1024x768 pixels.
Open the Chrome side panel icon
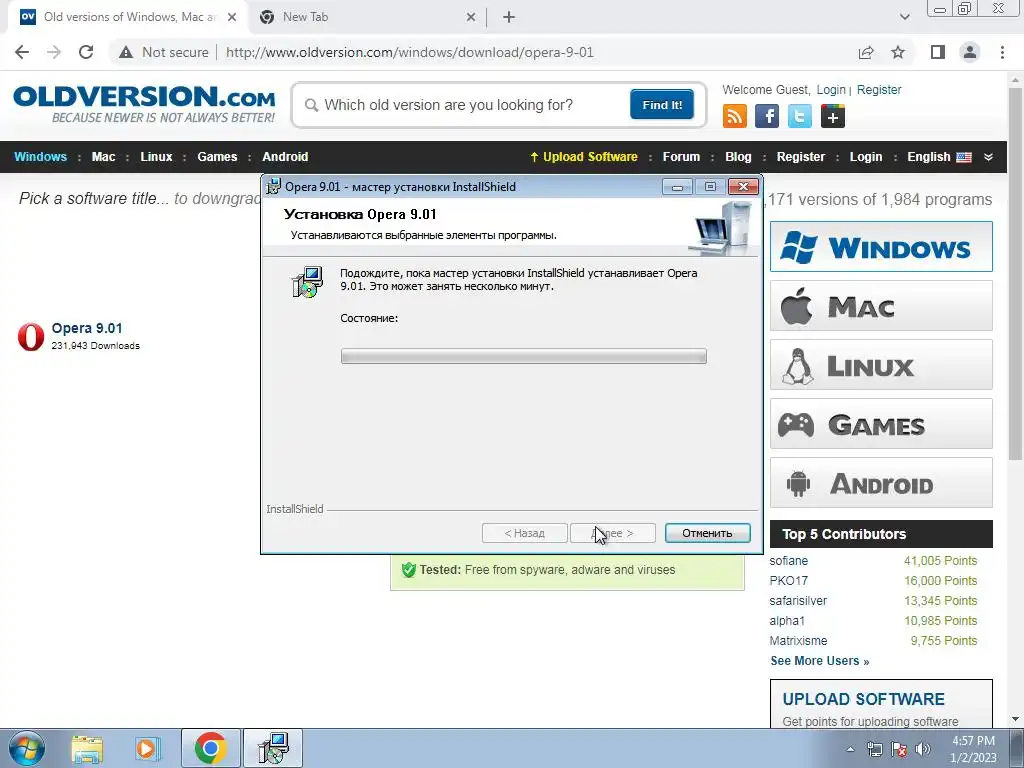click(938, 52)
